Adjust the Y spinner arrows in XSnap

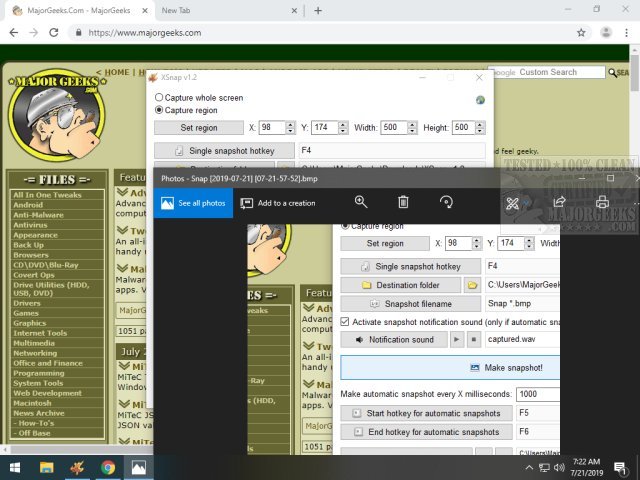click(343, 127)
